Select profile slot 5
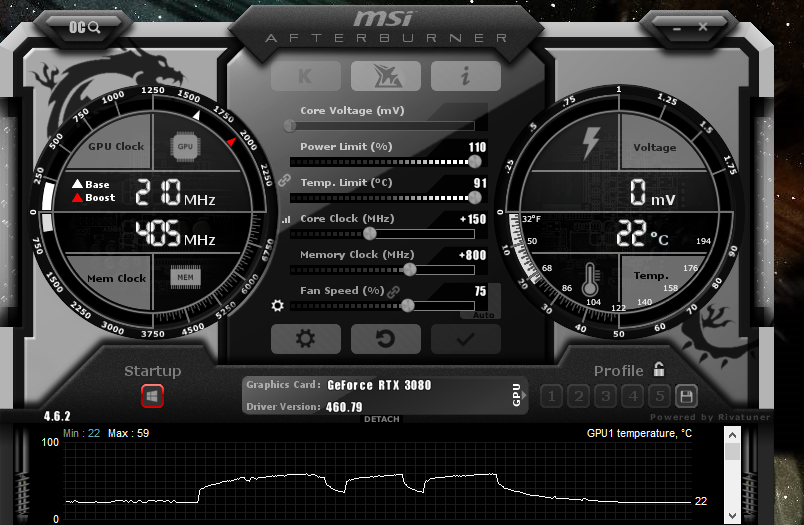804x525 pixels. tap(660, 396)
